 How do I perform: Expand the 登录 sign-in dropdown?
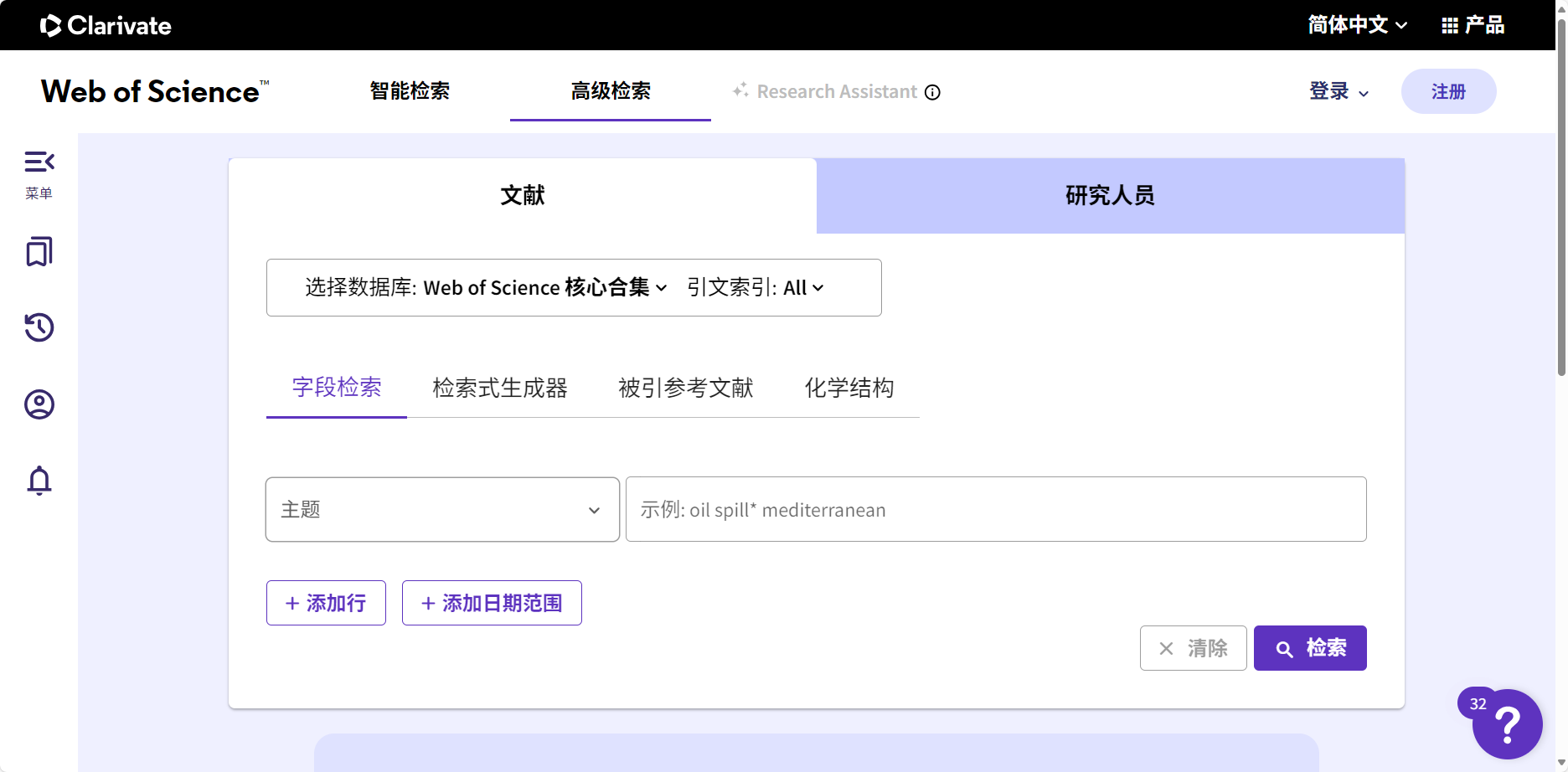tap(1338, 91)
